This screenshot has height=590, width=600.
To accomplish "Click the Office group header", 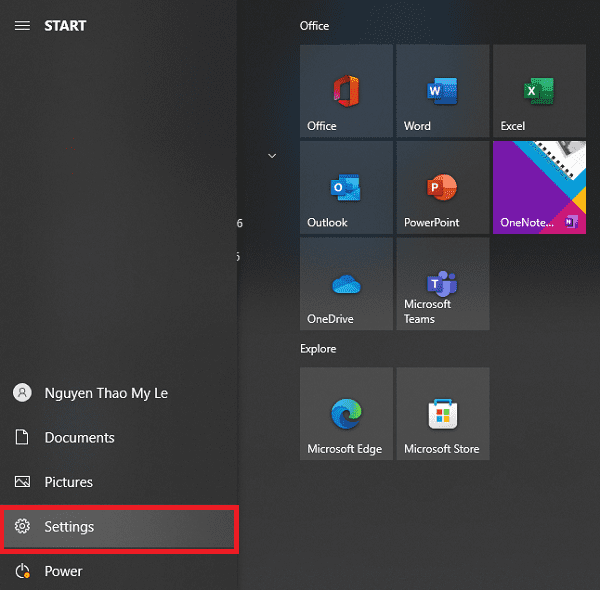I will 314,26.
